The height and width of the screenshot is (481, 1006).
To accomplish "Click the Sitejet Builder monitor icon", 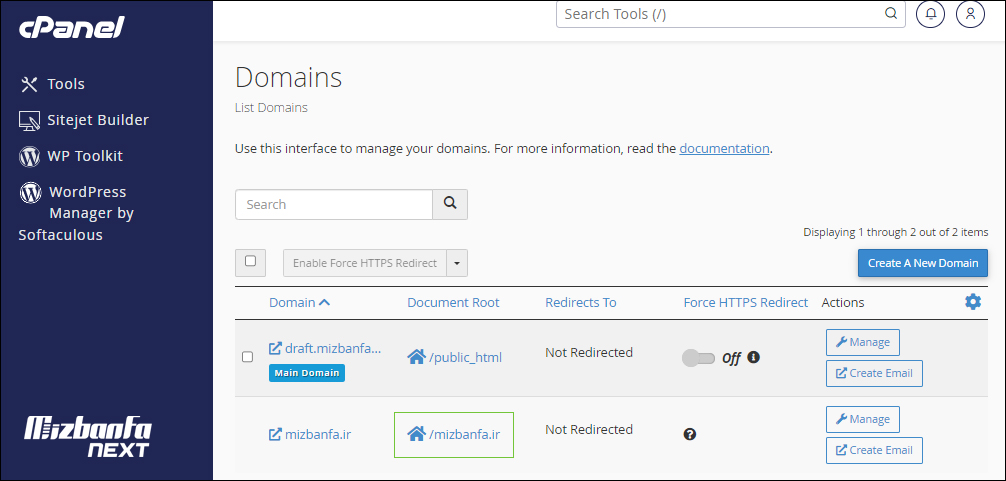I will [30, 121].
